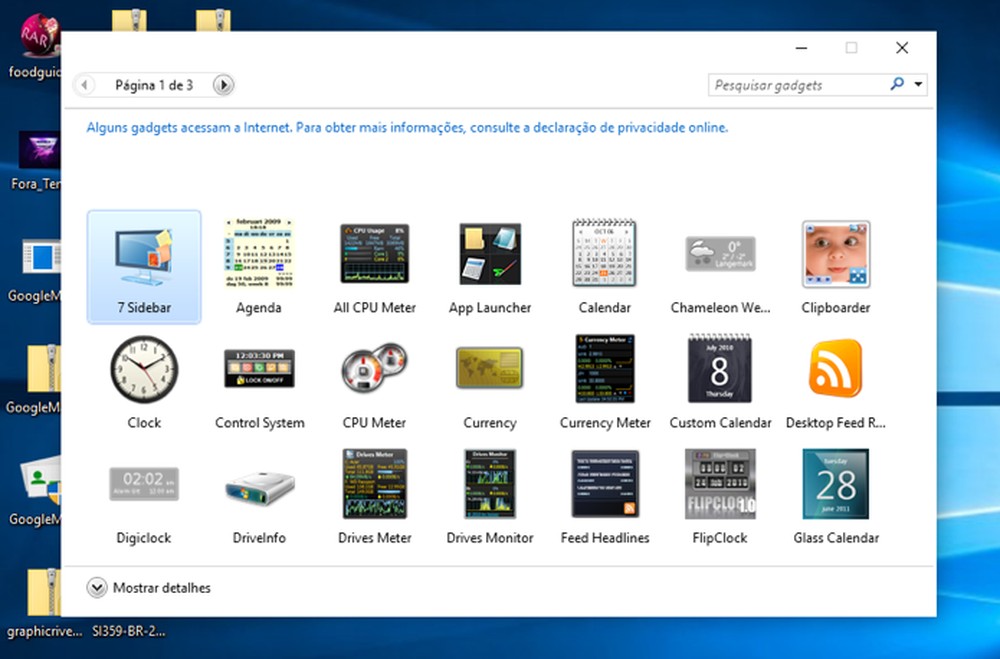
Task: Select the Drives Monitor gadget
Action: [489, 485]
